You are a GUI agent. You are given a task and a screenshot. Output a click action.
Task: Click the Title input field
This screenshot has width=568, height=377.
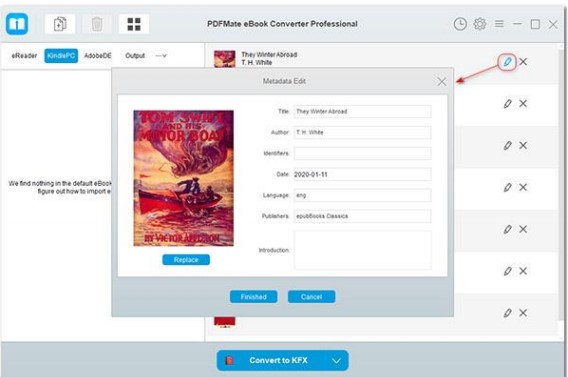(x=363, y=112)
